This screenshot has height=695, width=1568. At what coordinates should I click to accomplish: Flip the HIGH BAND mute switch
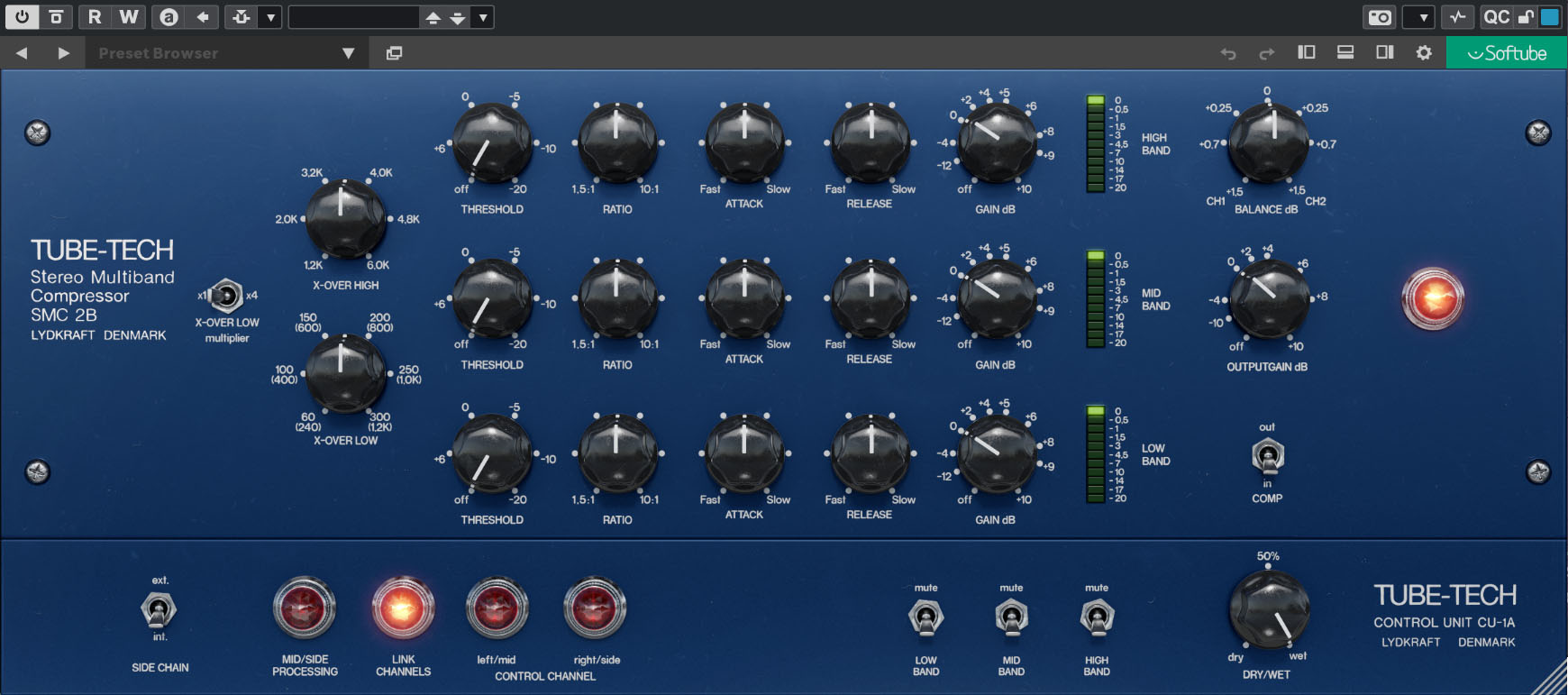click(x=1097, y=618)
